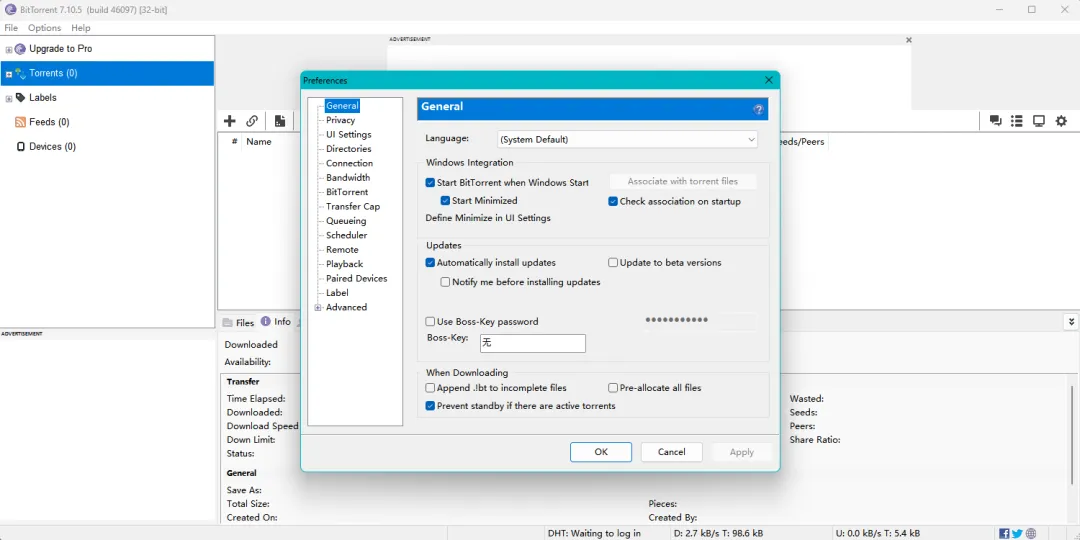1080x540 pixels.
Task: Click Associate with torrent files button
Action: [683, 181]
